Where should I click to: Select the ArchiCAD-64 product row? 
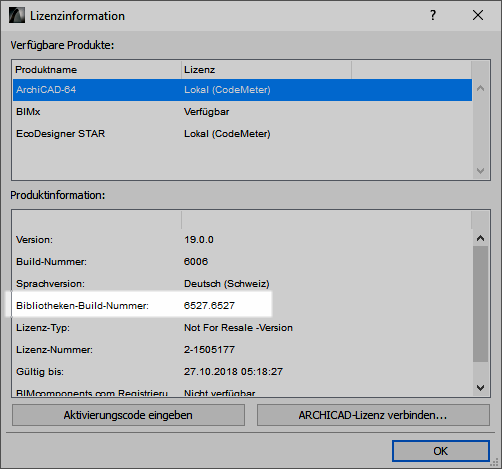tap(242, 90)
